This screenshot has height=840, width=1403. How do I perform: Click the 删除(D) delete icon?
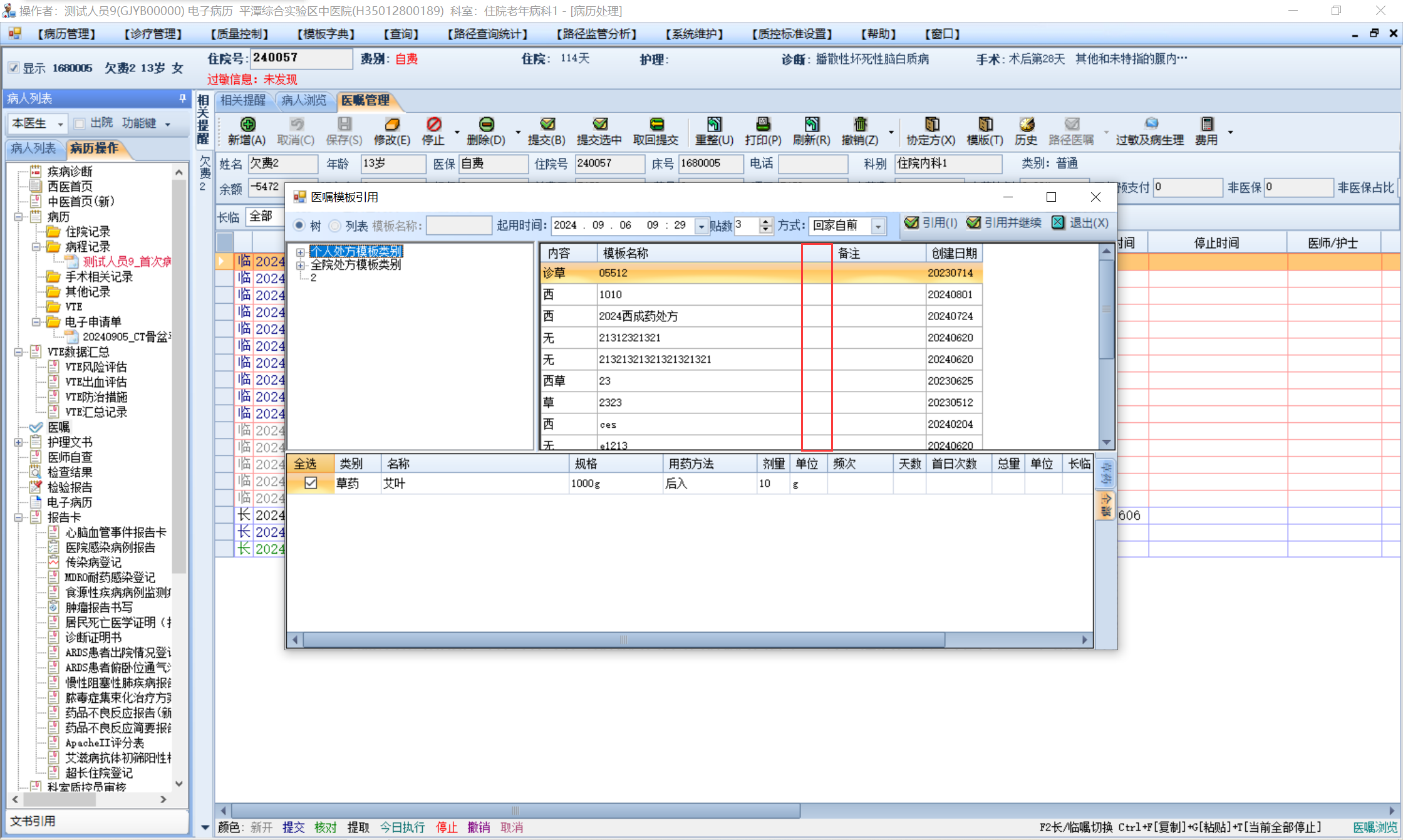[486, 125]
